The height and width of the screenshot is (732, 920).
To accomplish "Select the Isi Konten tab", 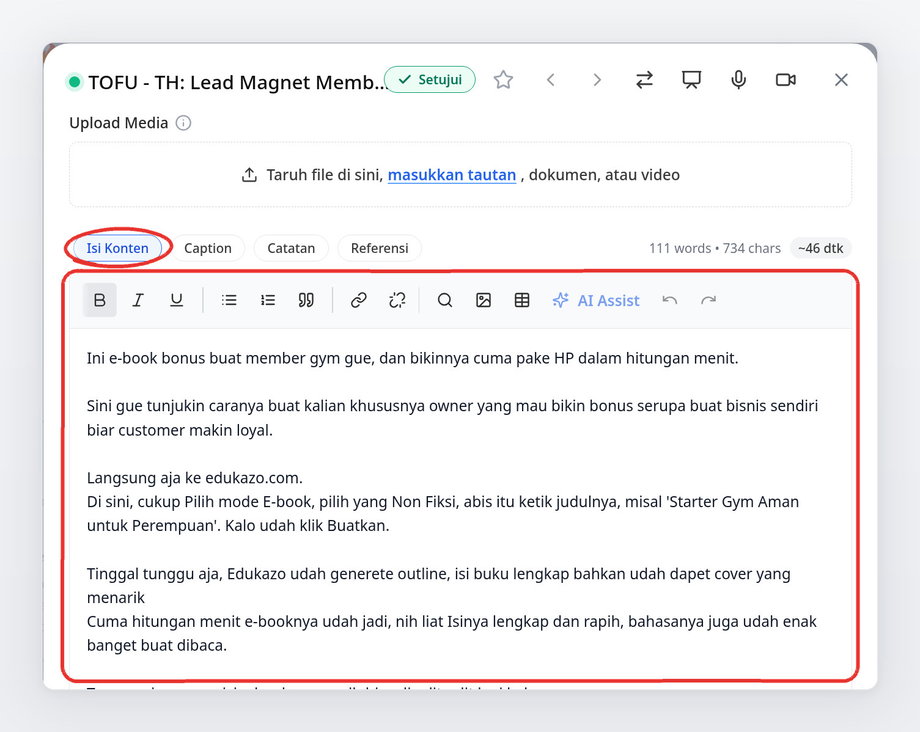I will (117, 248).
